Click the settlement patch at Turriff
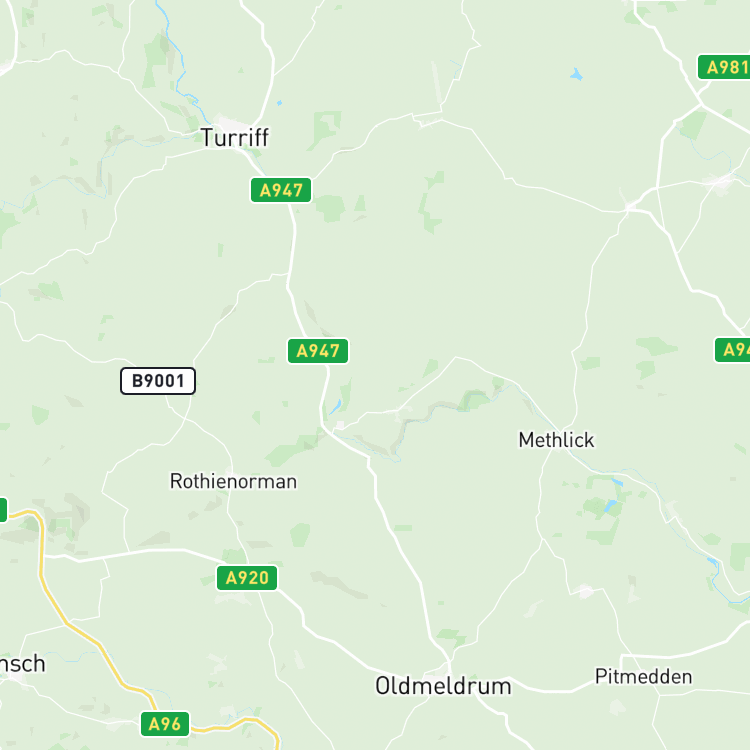The width and height of the screenshot is (750, 750). point(226,121)
